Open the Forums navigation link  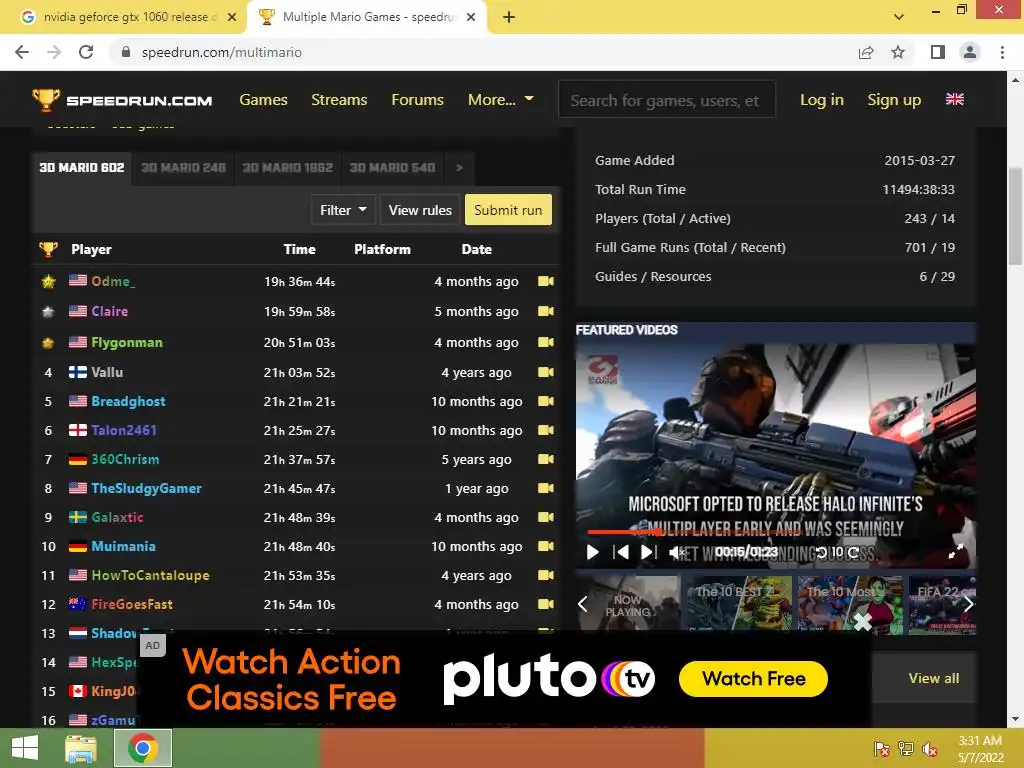[x=417, y=99]
